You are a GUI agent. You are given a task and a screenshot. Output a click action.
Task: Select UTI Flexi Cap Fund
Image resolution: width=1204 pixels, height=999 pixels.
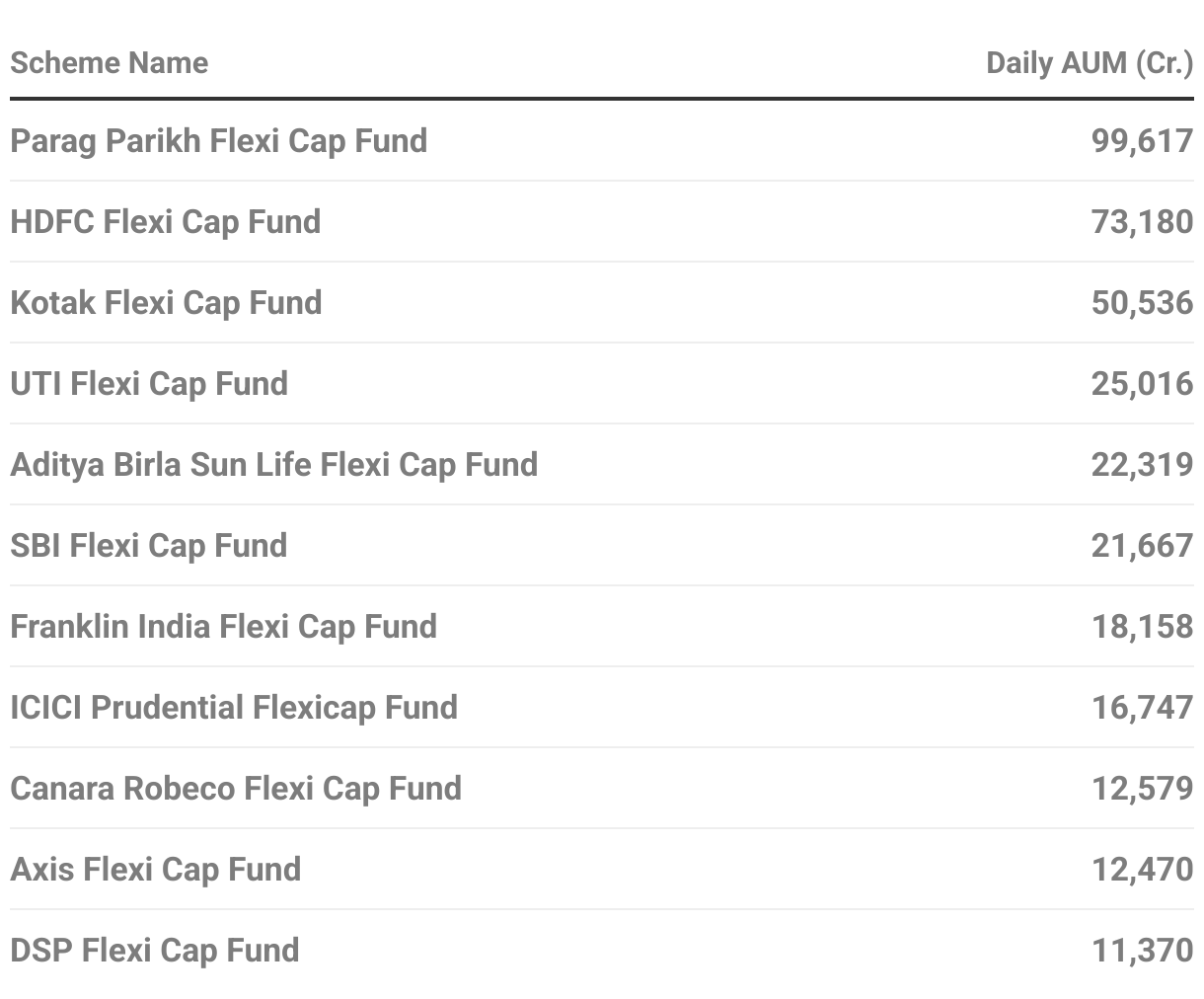149,384
